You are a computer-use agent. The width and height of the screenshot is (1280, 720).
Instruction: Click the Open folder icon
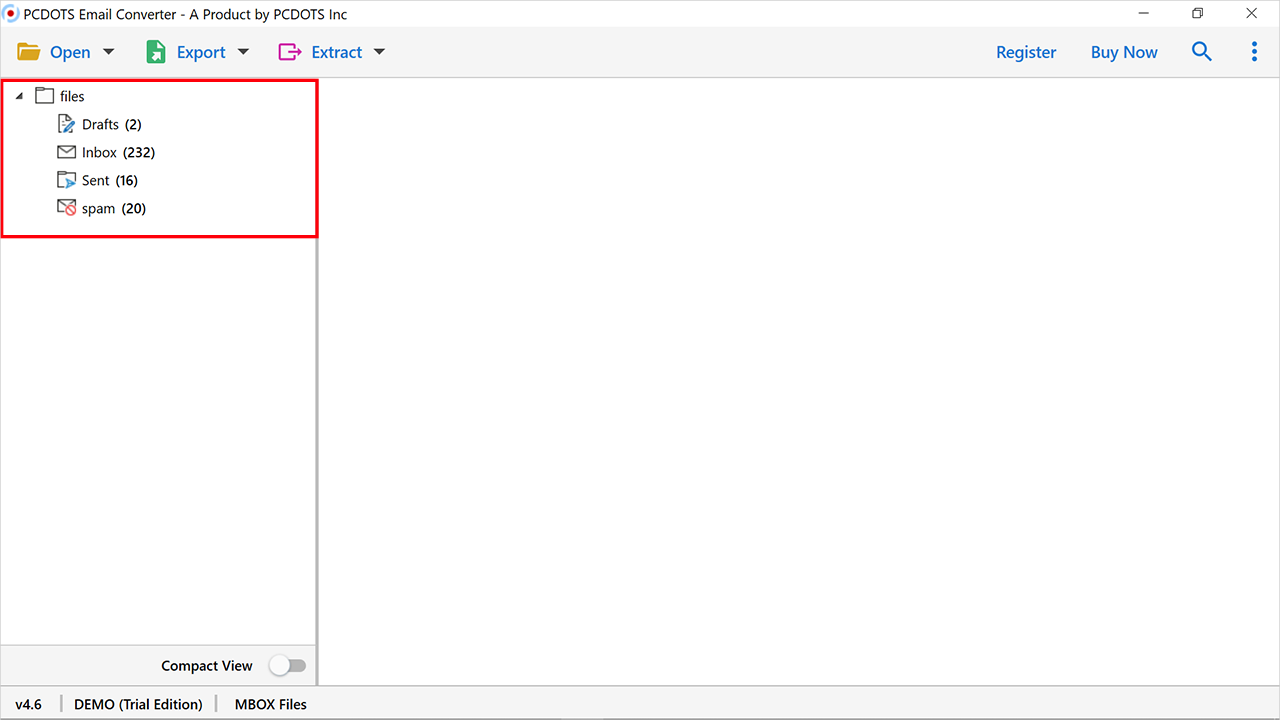[x=28, y=52]
